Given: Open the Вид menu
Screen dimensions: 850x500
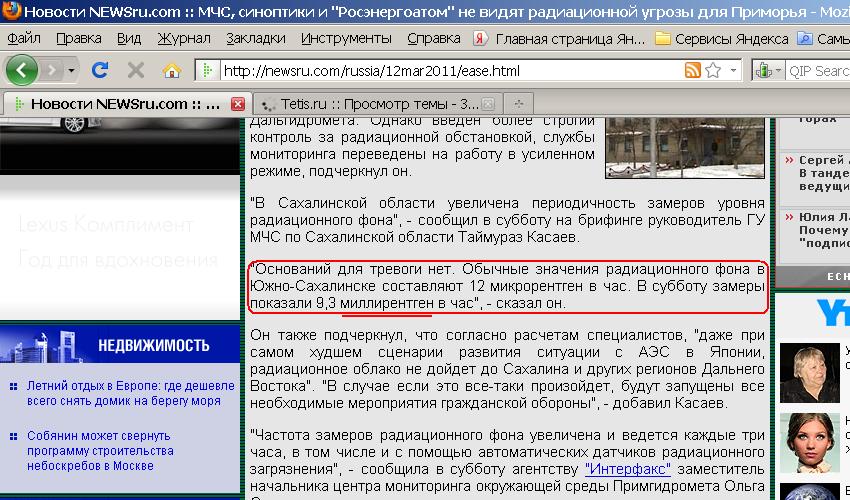Looking at the screenshot, I should coord(129,39).
